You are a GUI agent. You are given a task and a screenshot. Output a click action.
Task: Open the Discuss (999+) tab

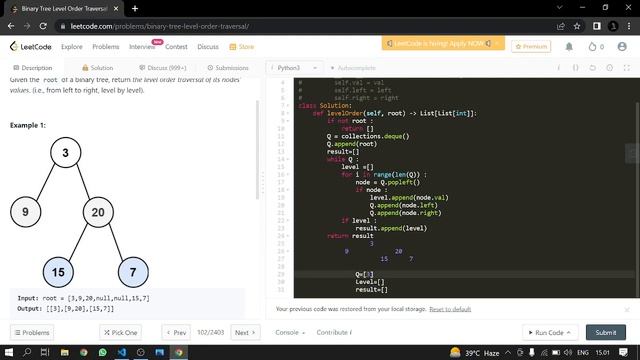click(163, 68)
